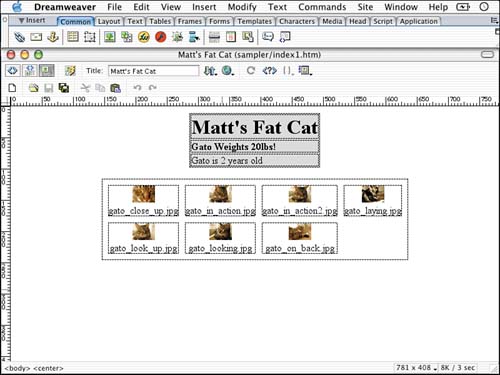Screen dimensions: 500x375
Task: Click the red Flash icon
Action: click(160, 37)
